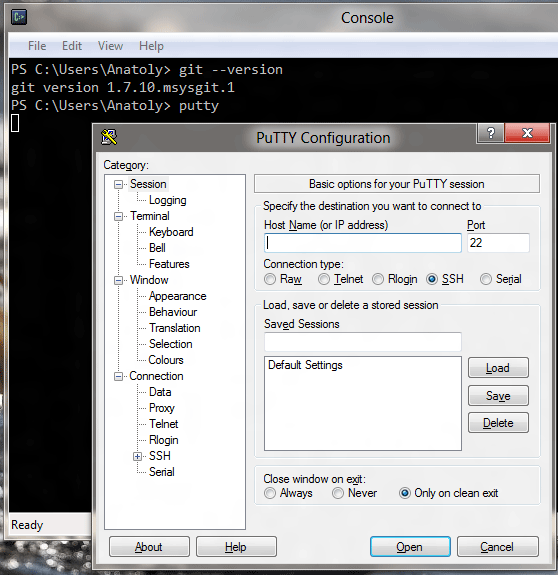558x575 pixels.
Task: Click the Saved Sessions name field
Action: (x=363, y=342)
